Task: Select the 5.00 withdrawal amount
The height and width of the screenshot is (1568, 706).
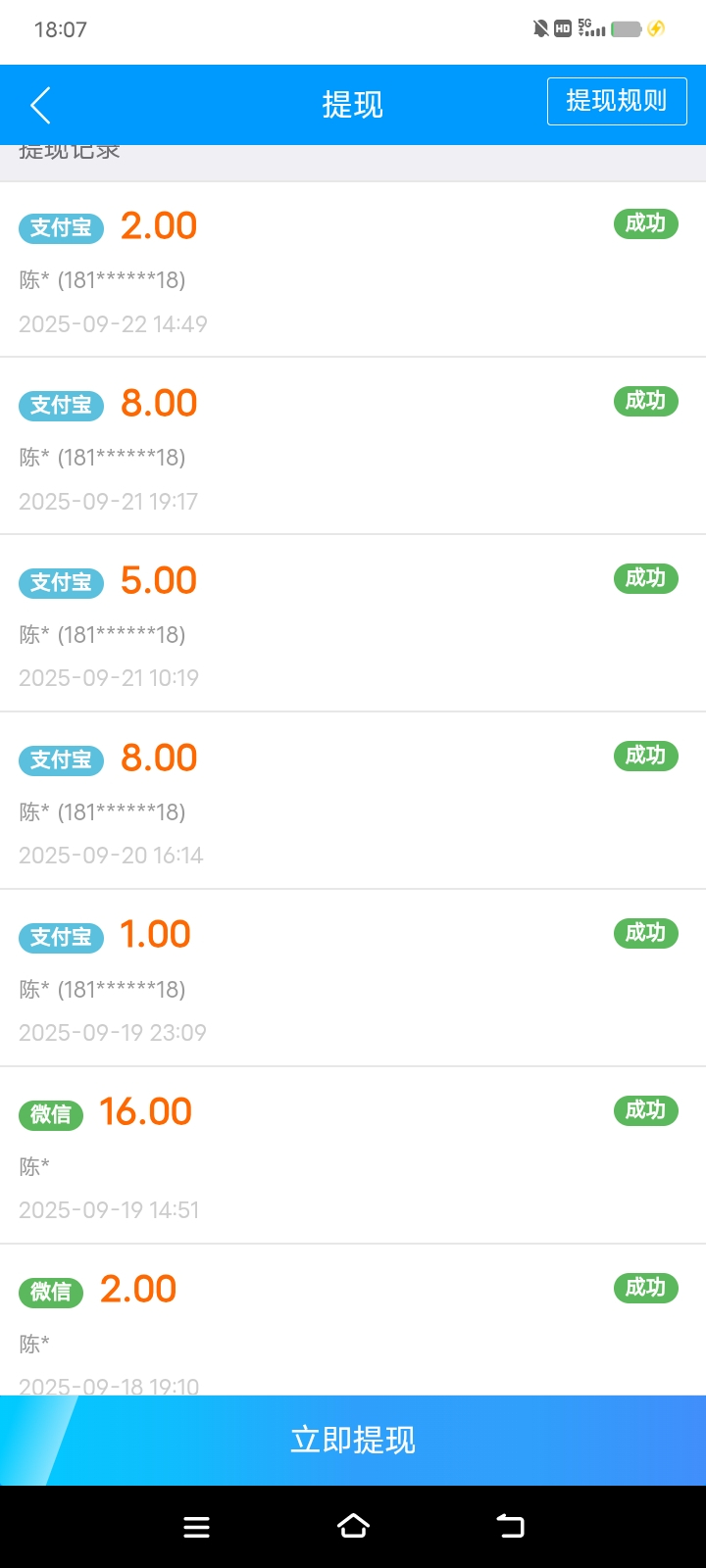Action: click(159, 580)
